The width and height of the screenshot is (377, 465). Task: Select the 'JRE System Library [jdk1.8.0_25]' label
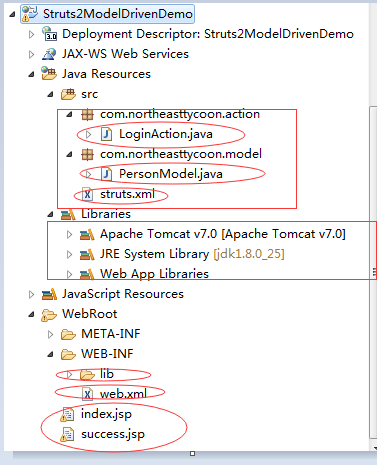click(192, 254)
